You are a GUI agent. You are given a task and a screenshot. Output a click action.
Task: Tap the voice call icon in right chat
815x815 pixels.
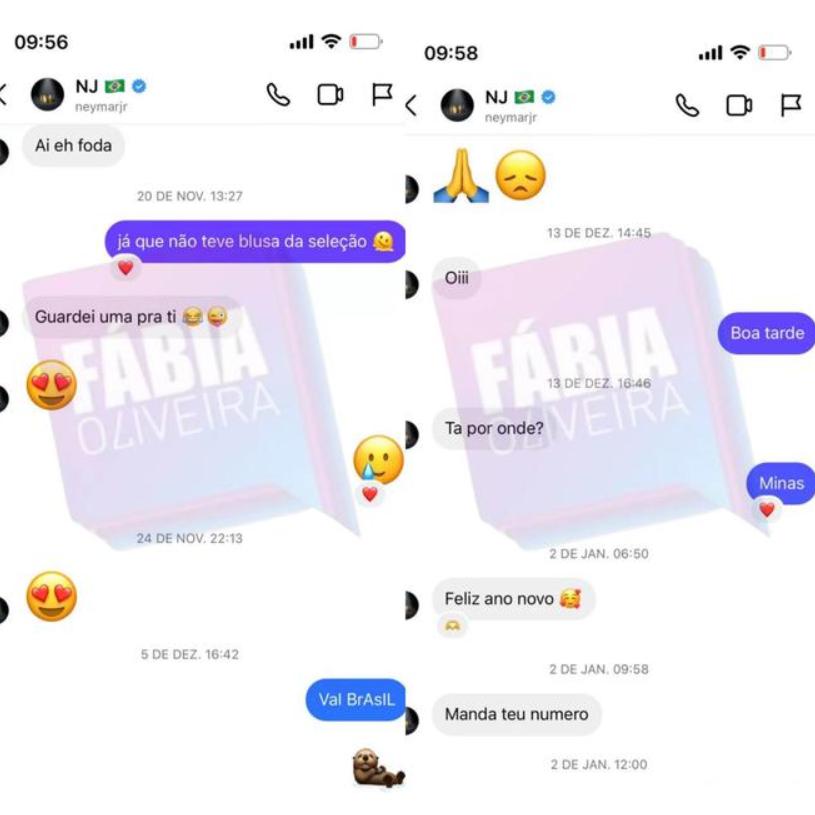pyautogui.click(x=687, y=106)
